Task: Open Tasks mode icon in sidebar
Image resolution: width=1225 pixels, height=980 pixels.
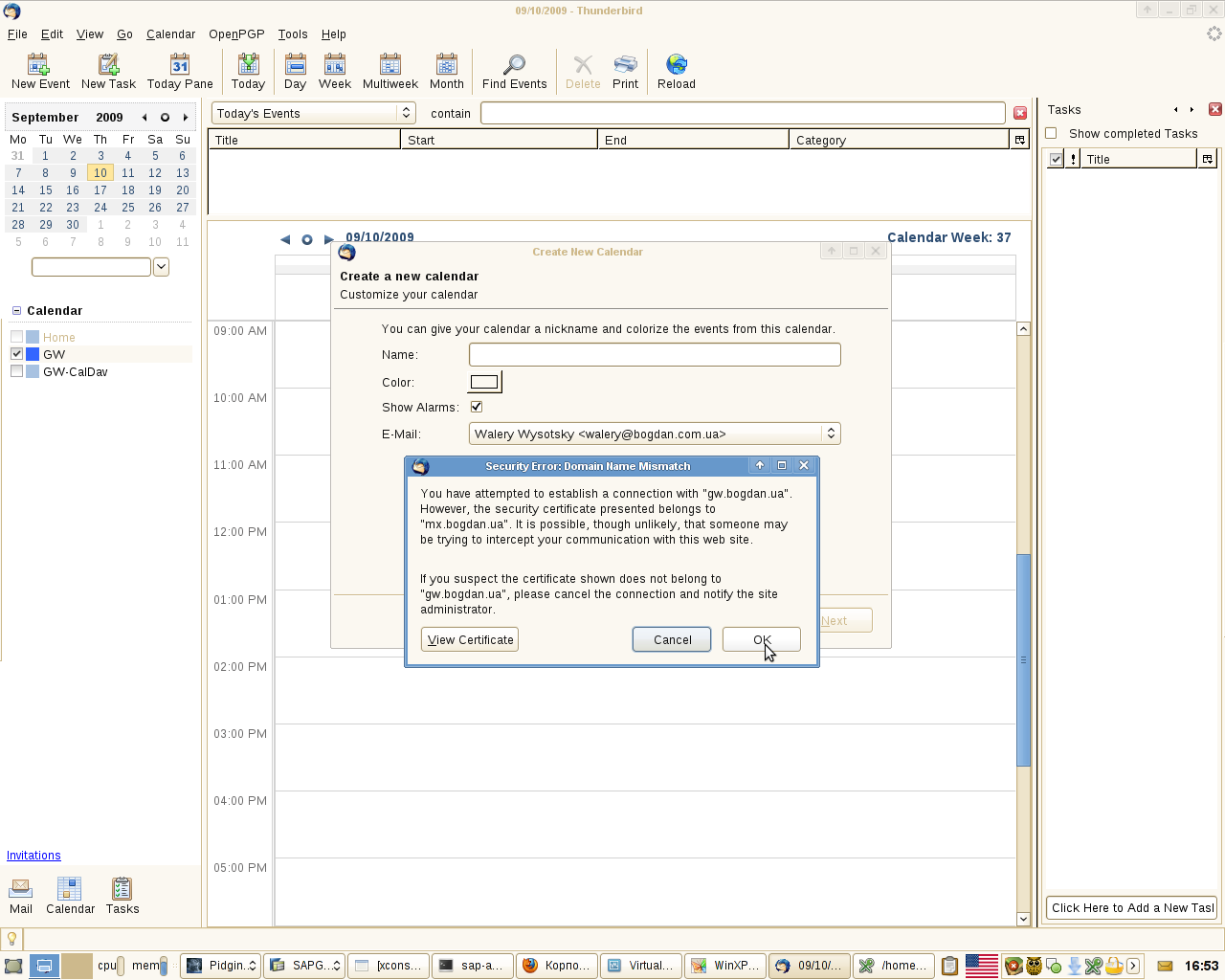Action: coord(122,887)
